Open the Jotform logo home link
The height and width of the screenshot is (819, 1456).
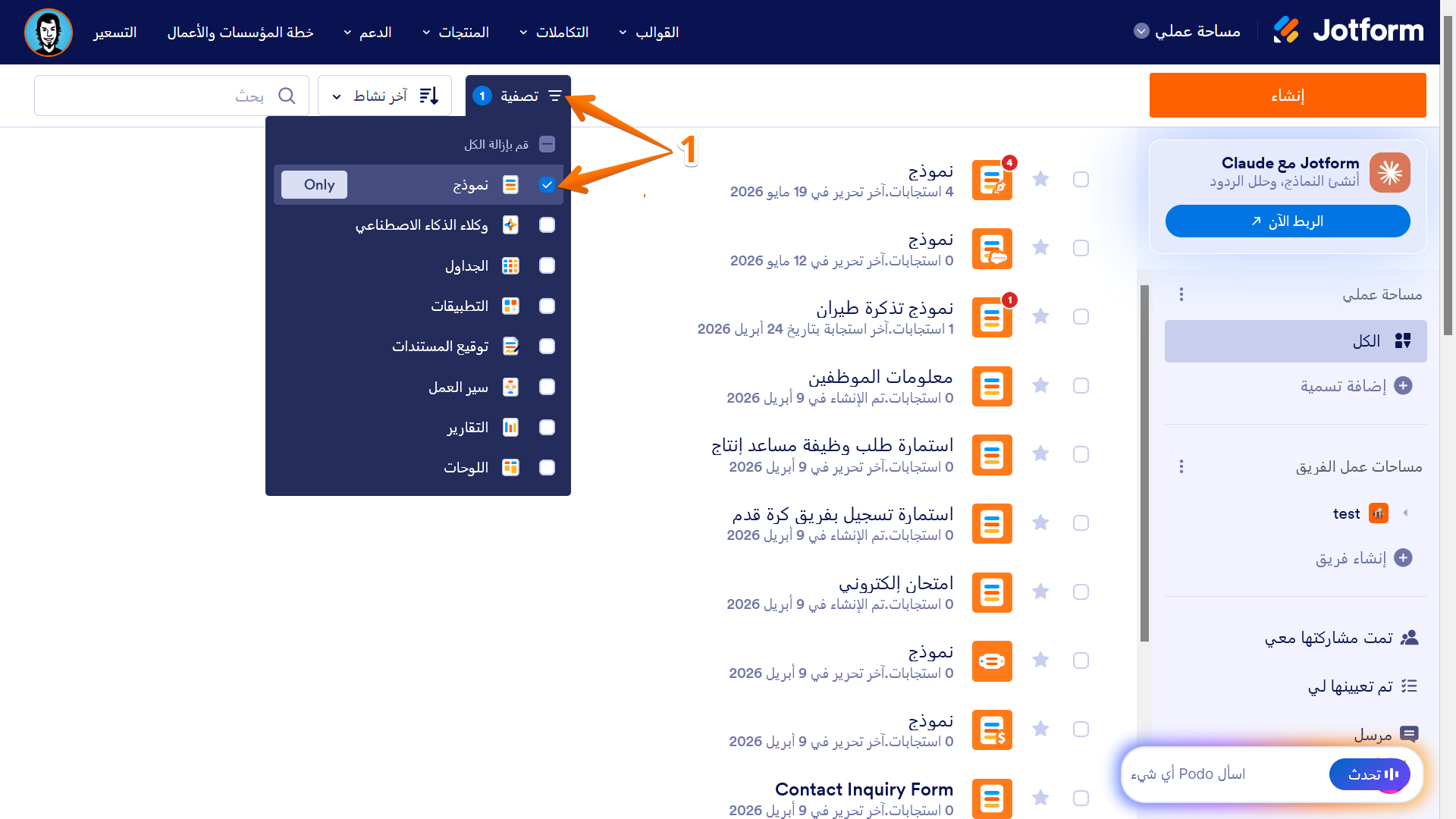1348,31
